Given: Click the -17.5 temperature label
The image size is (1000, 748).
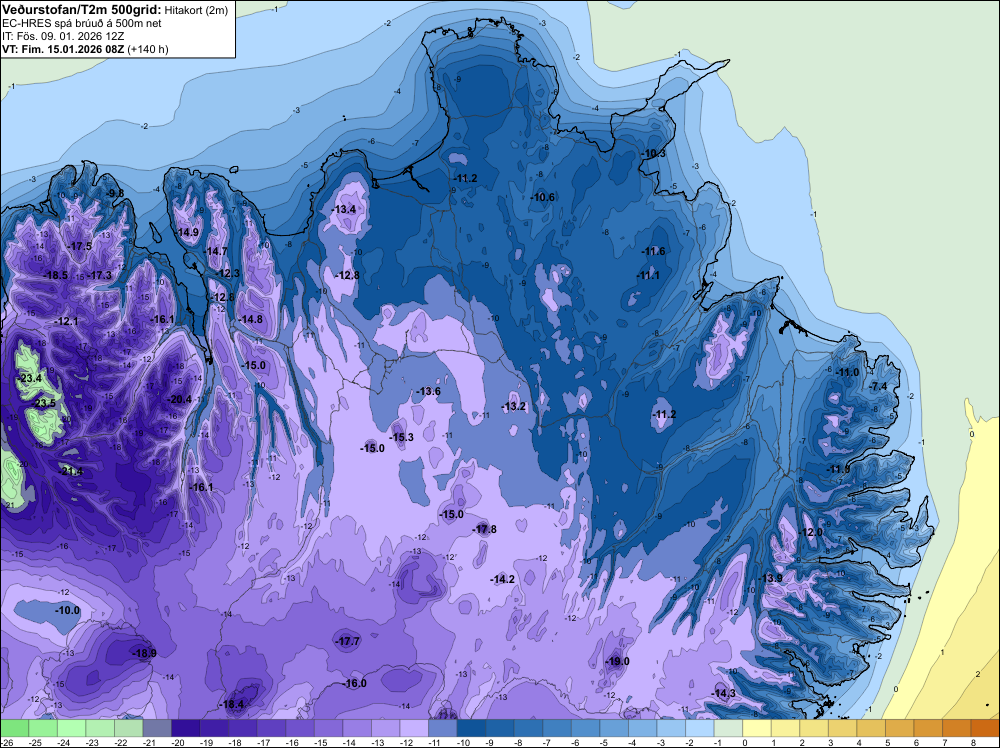Looking at the screenshot, I should (x=79, y=246).
